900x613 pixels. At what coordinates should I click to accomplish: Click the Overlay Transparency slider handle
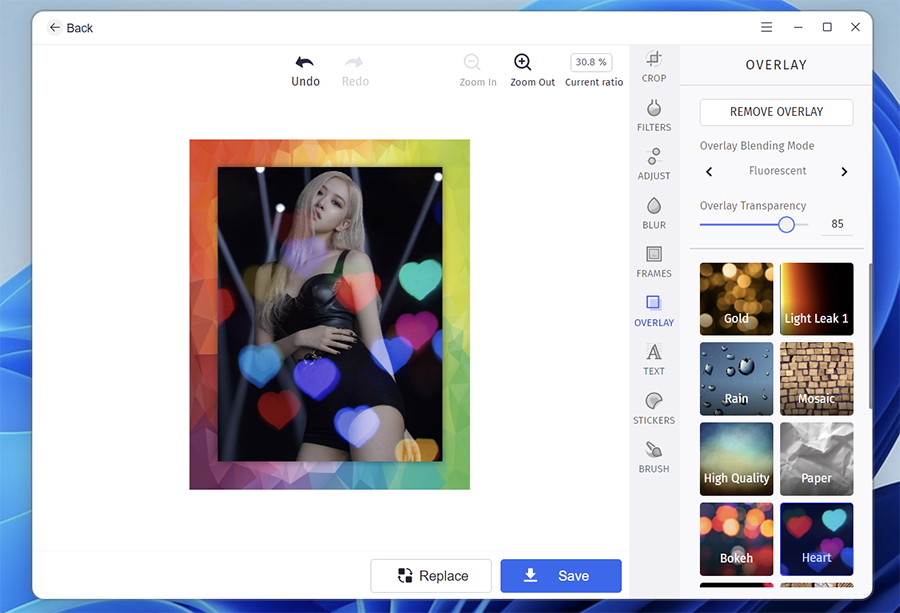click(x=786, y=224)
